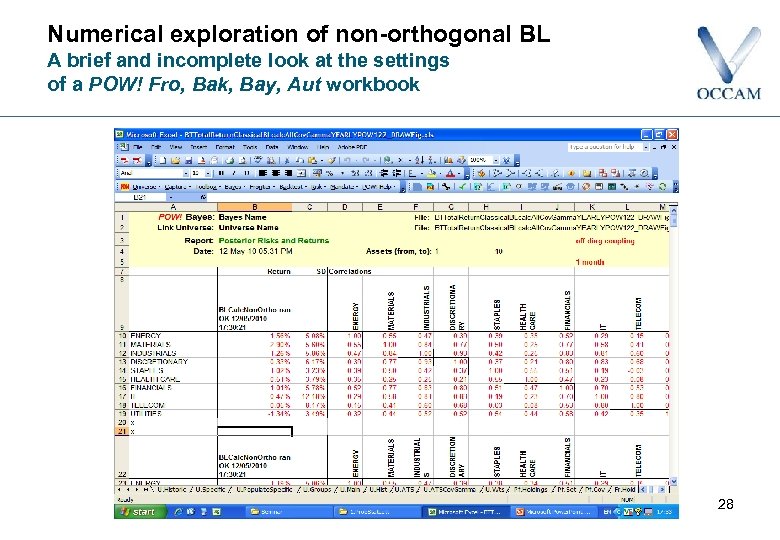Viewport: 780px width, 540px height.
Task: Click the wrench icon in POW toolbar
Action: tap(446, 187)
